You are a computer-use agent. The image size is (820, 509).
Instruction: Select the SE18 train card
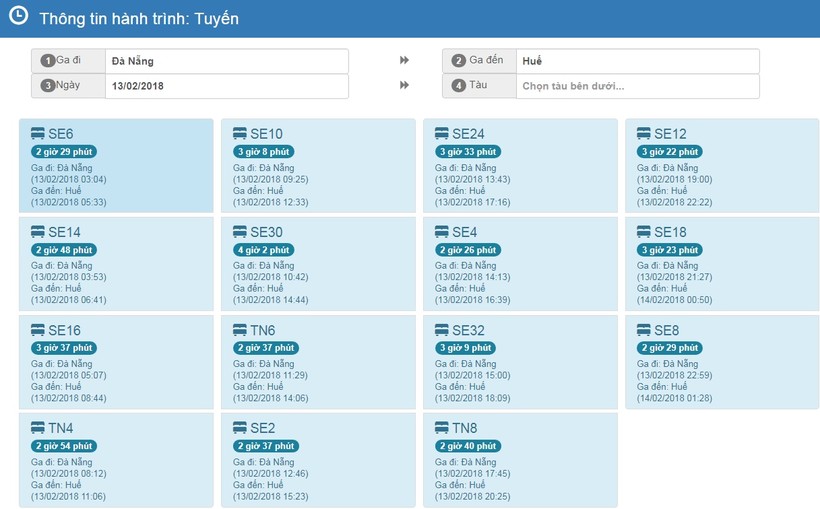coord(722,263)
